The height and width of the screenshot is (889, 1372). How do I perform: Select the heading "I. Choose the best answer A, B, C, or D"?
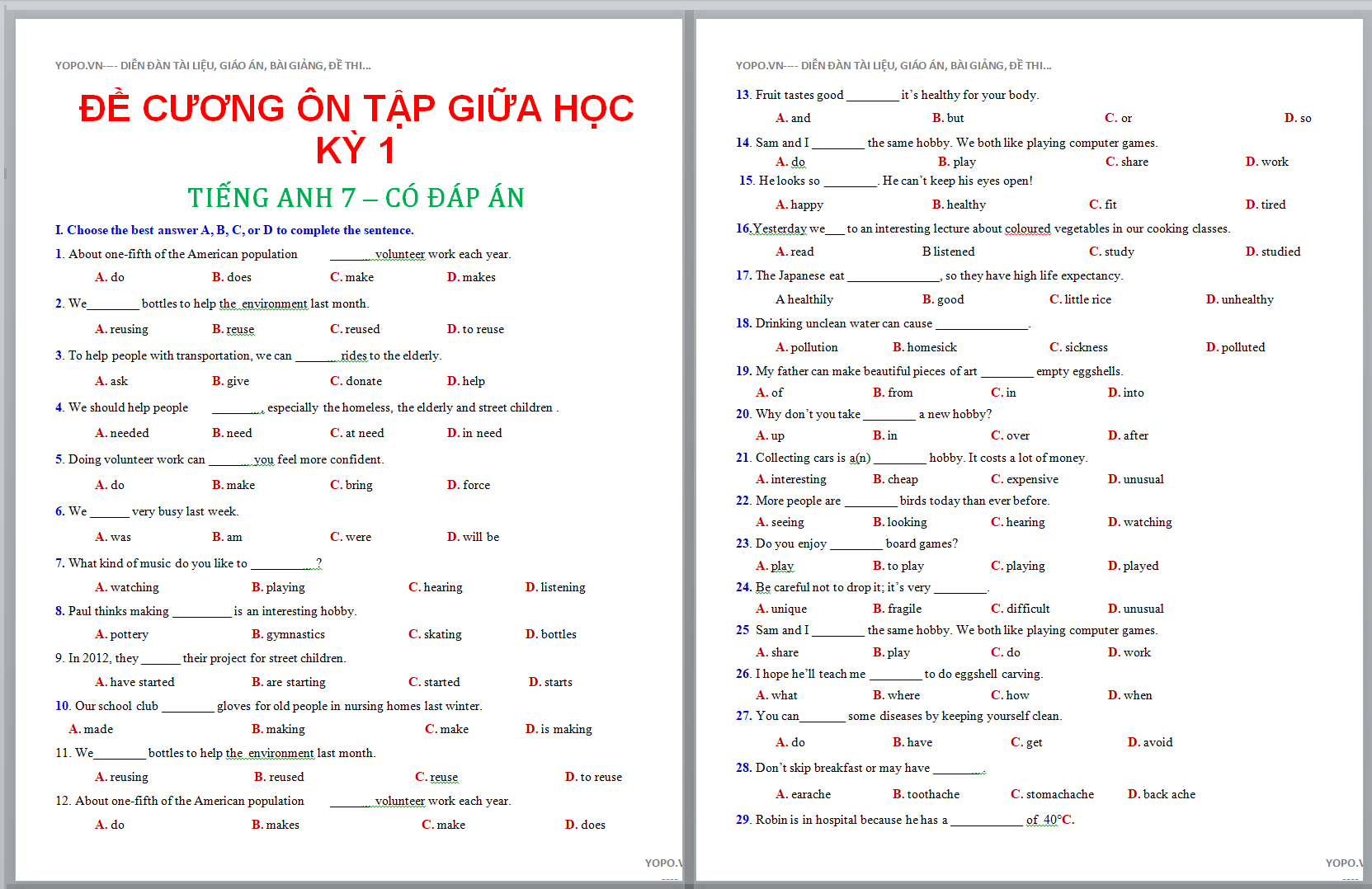click(x=234, y=230)
